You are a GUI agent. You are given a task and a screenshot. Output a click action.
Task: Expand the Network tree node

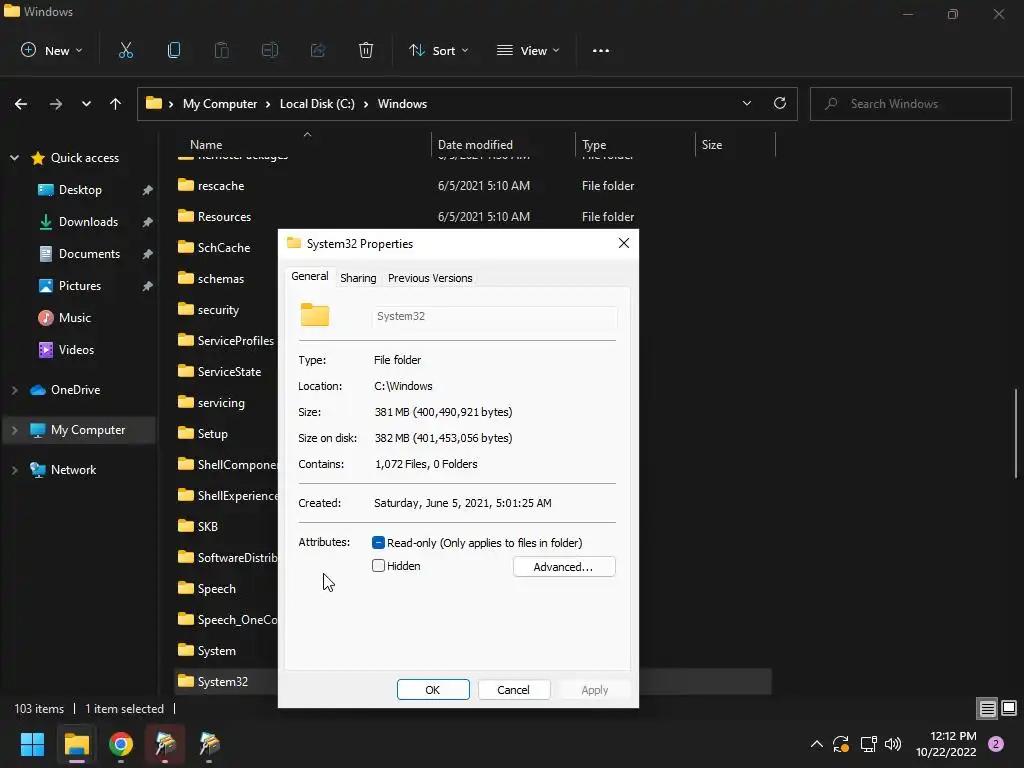click(14, 470)
